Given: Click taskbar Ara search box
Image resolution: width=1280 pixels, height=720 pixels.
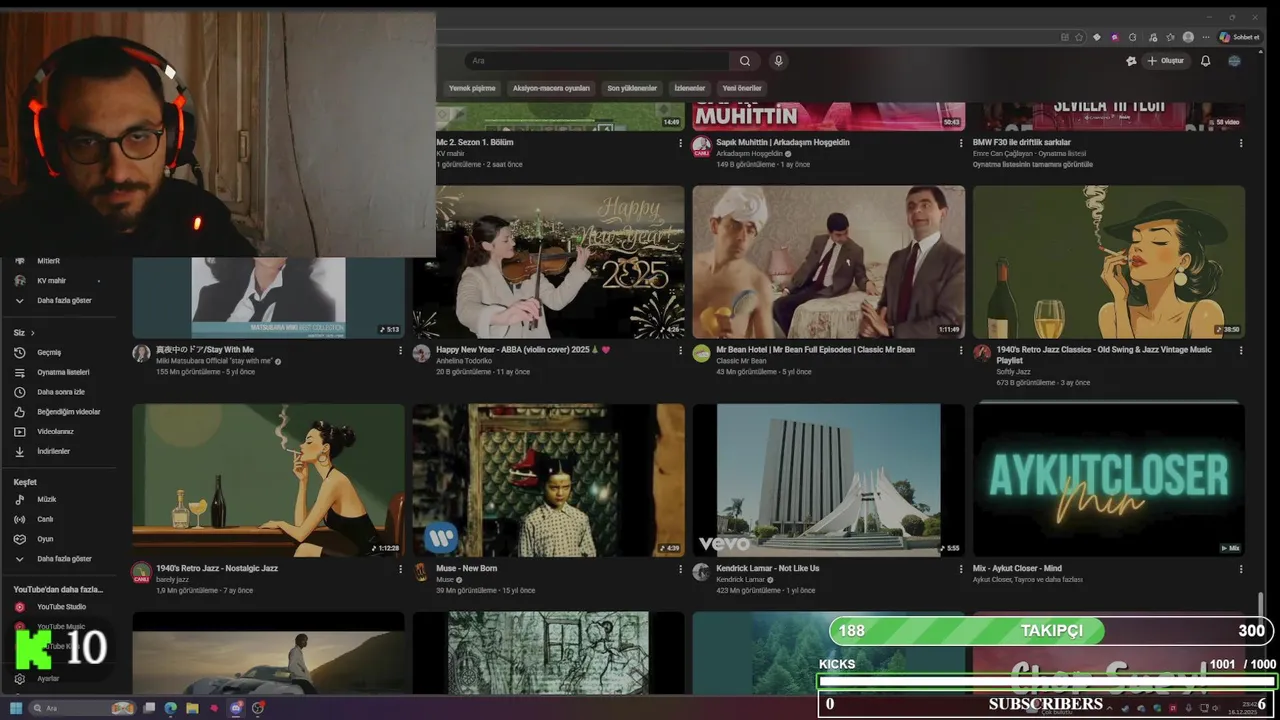Looking at the screenshot, I should click(82, 708).
